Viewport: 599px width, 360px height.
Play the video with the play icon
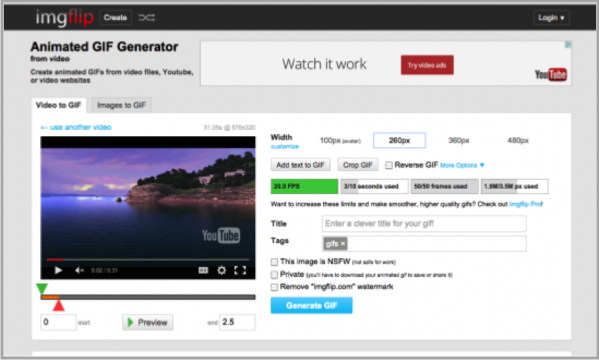58,270
